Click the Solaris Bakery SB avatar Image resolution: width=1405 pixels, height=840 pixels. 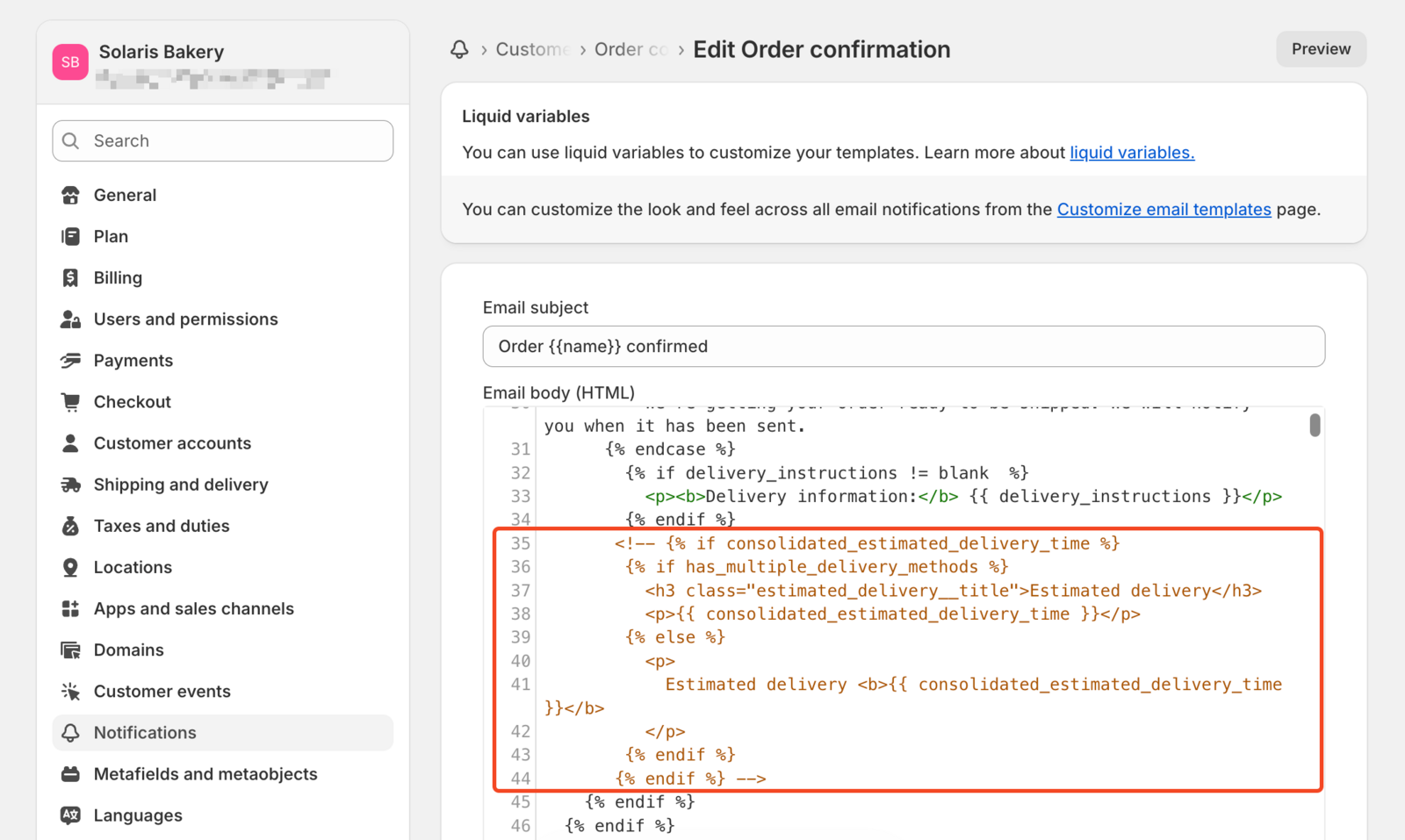[x=70, y=62]
